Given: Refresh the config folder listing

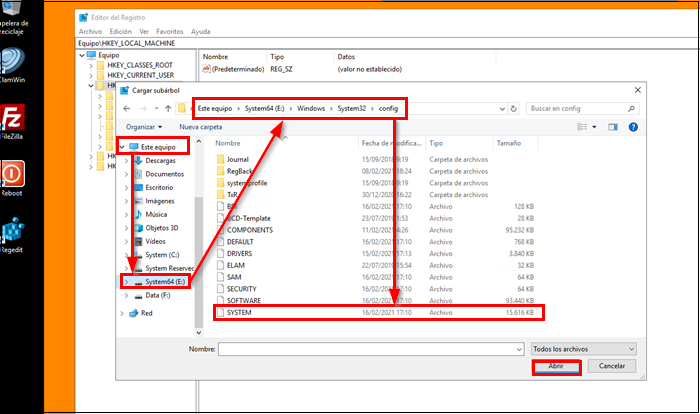Looking at the screenshot, I should point(513,109).
